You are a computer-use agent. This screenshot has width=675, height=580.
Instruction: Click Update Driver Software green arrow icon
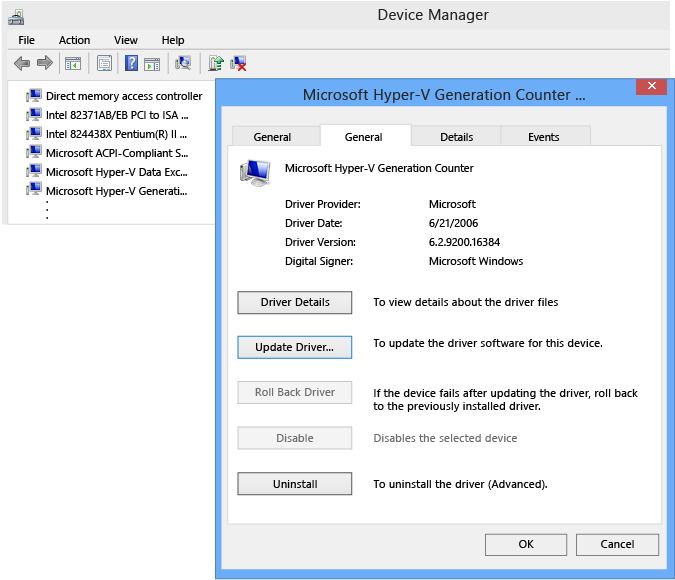(216, 63)
